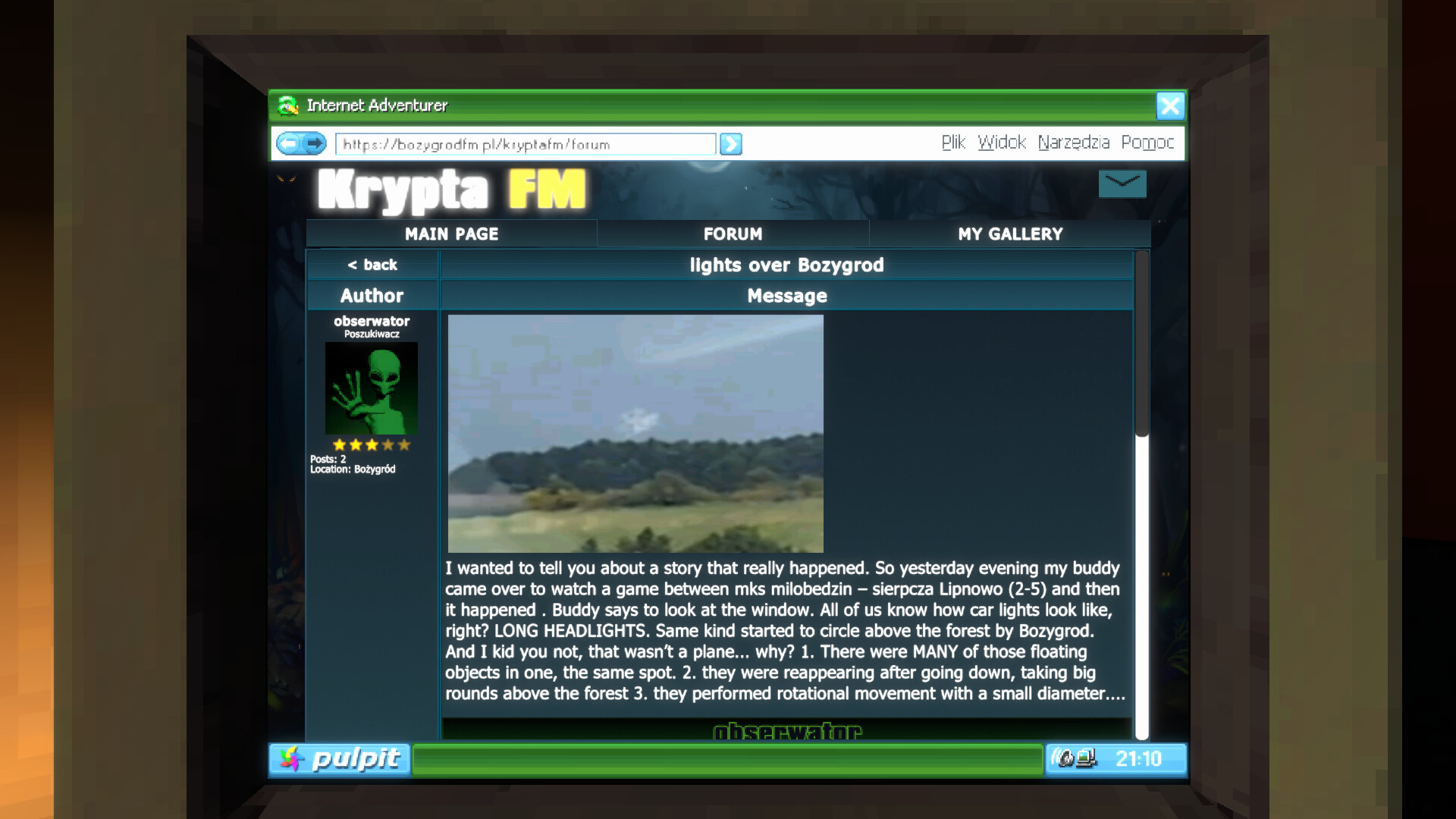Switch to the FORUM tab
Viewport: 1456px width, 819px height.
[733, 234]
